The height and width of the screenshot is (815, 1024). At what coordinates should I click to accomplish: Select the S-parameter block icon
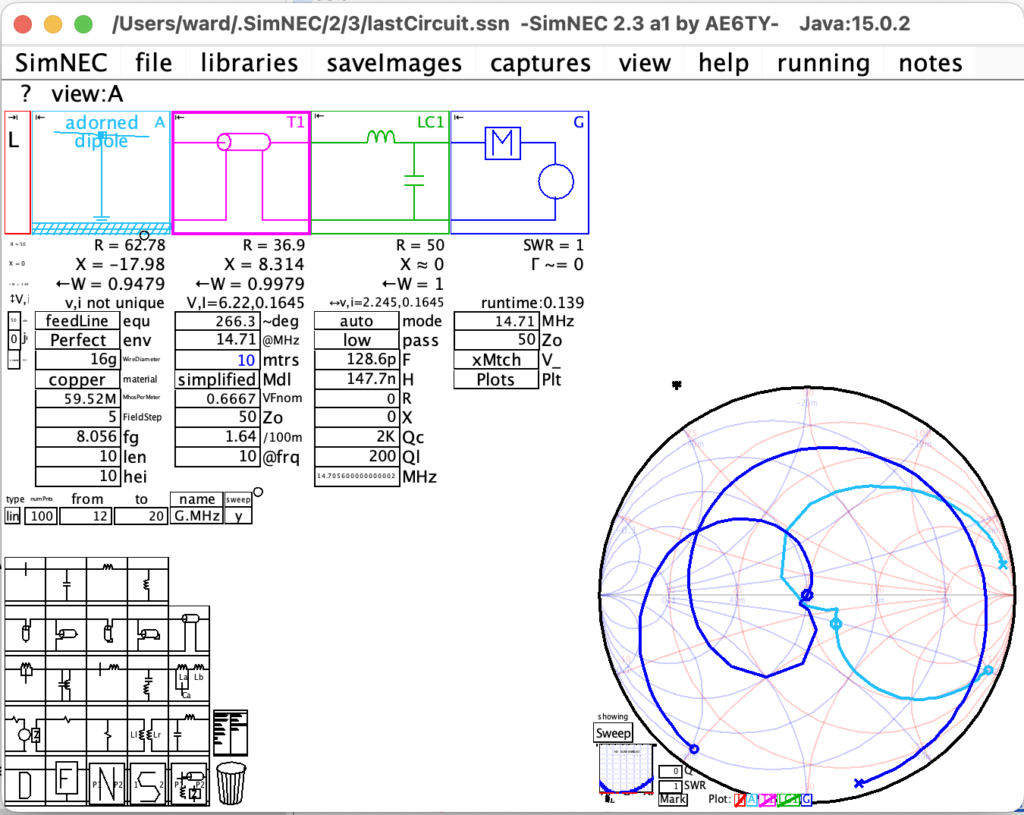(x=147, y=783)
